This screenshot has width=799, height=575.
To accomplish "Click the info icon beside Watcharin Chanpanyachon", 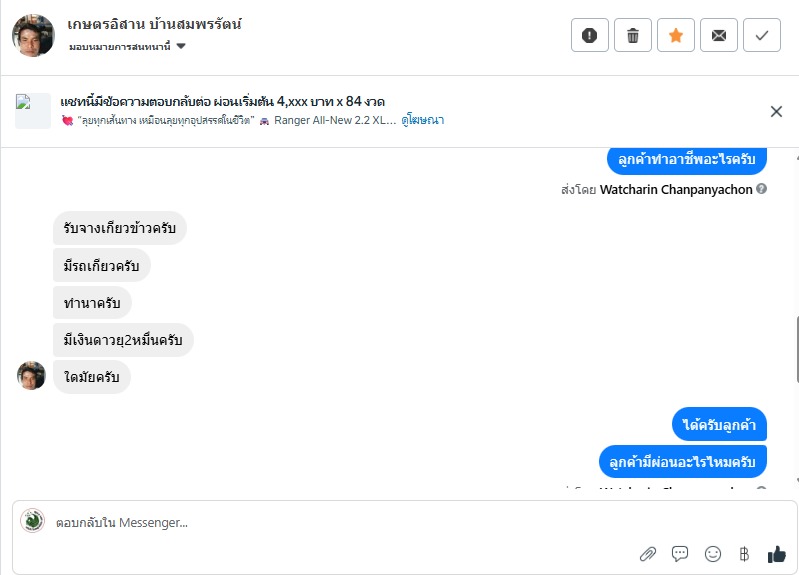I will [762, 189].
